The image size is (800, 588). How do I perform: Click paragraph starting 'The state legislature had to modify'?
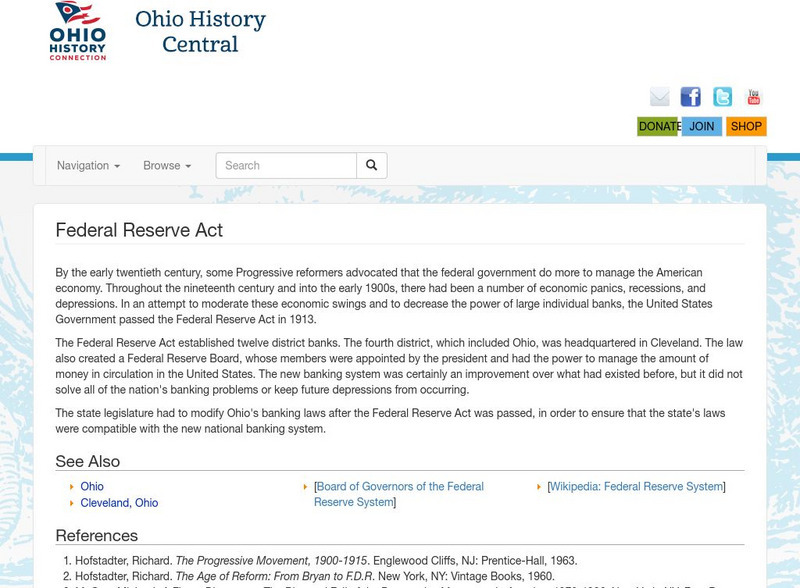(390, 421)
